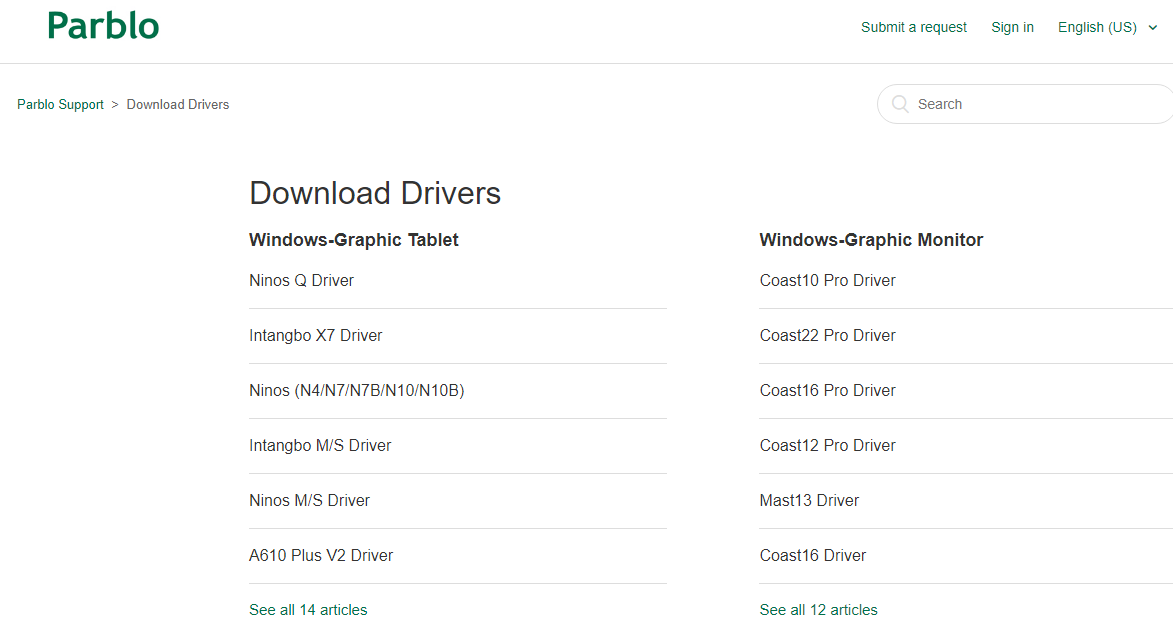Viewport: 1173px width, 644px height.
Task: Open Intangbo M/S Driver article
Action: pyautogui.click(x=320, y=445)
